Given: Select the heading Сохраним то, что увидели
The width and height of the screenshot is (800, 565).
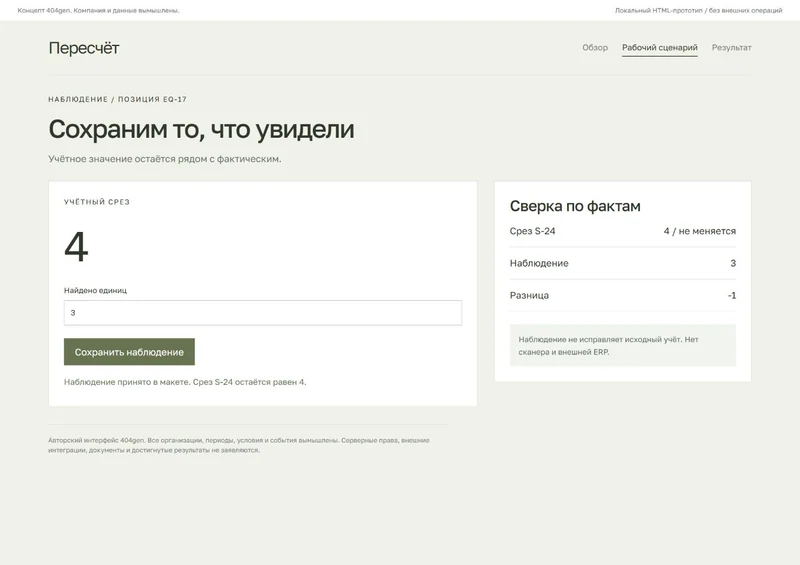Looking at the screenshot, I should coord(201,129).
